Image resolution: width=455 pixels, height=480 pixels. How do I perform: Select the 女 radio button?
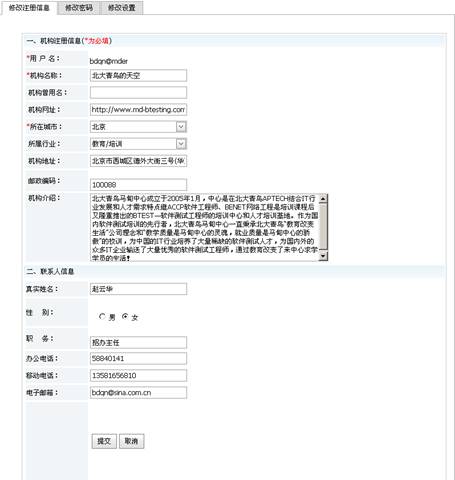point(125,316)
